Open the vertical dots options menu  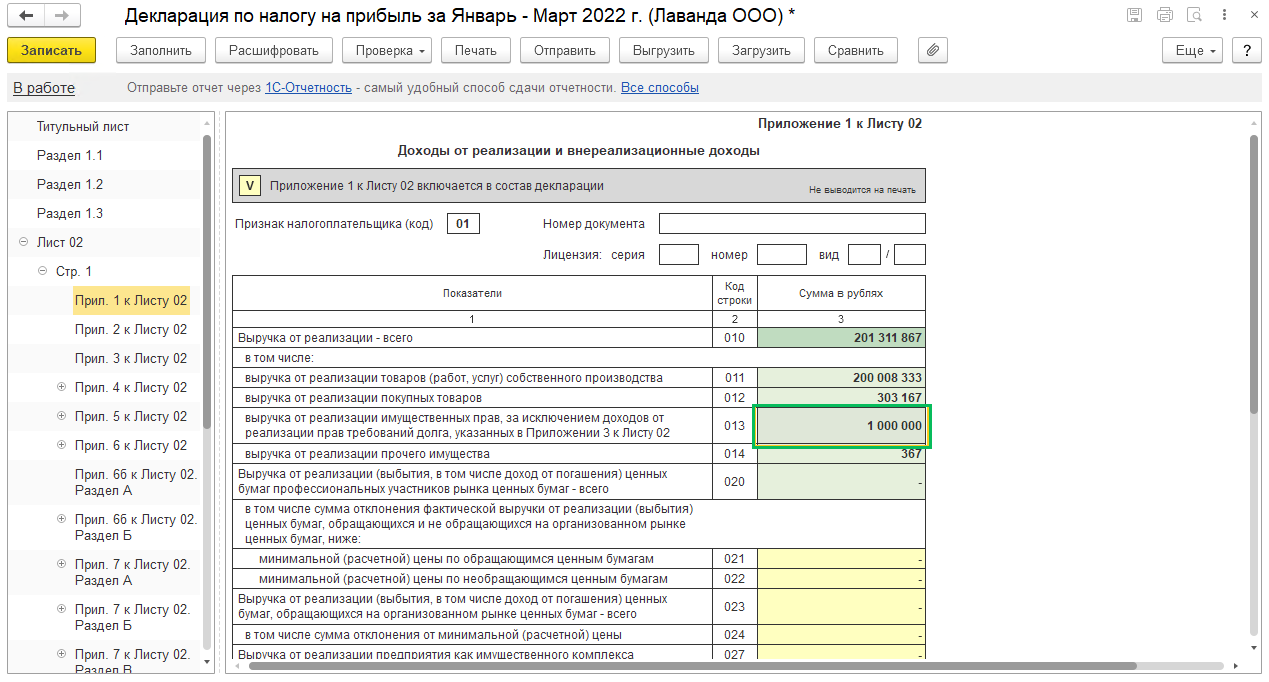pyautogui.click(x=1225, y=15)
